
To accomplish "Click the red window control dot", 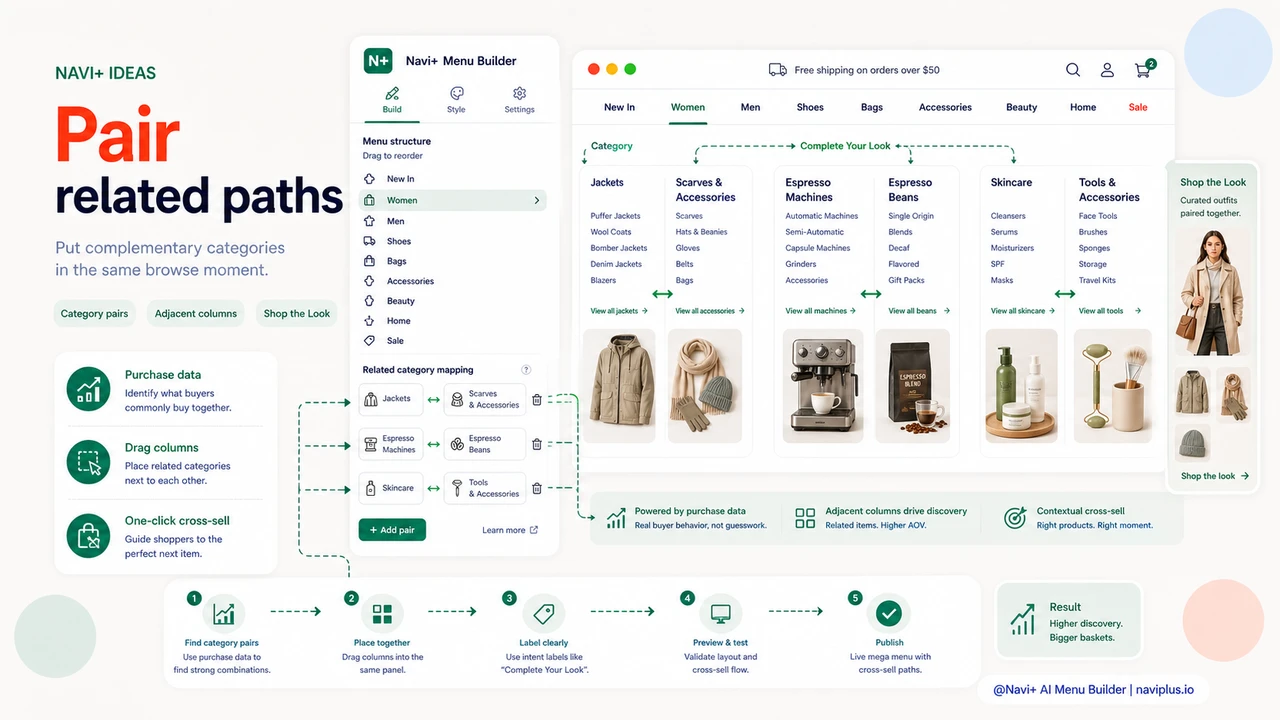I will coord(593,69).
